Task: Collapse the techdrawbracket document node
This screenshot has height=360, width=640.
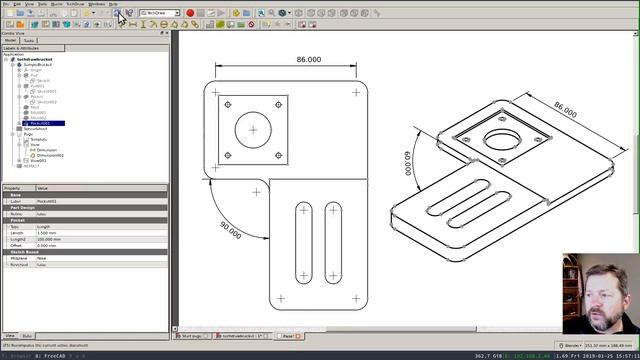Action: 6,60
